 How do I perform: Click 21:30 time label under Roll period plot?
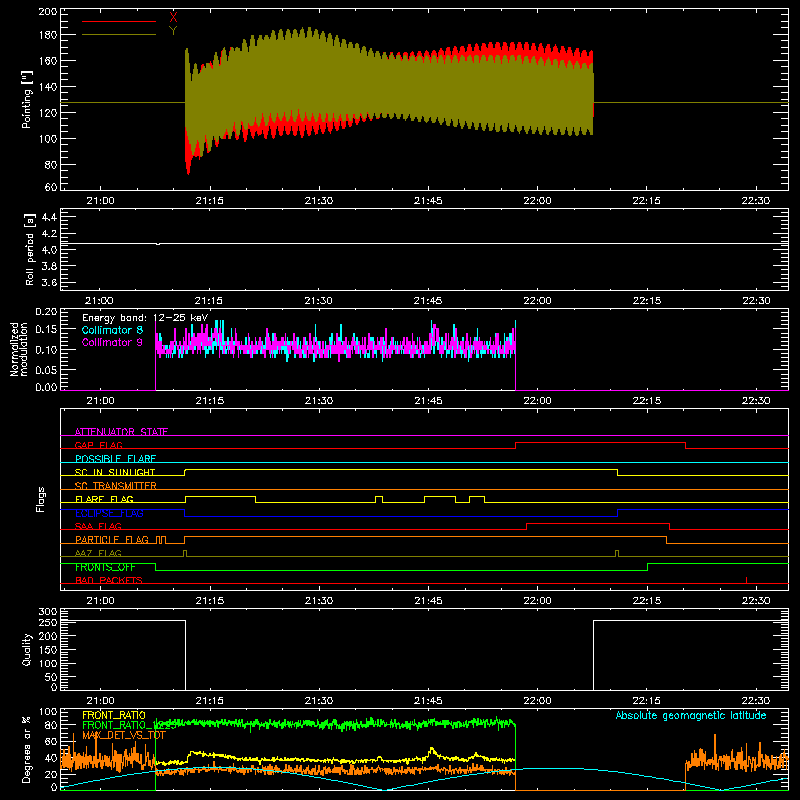(319, 301)
